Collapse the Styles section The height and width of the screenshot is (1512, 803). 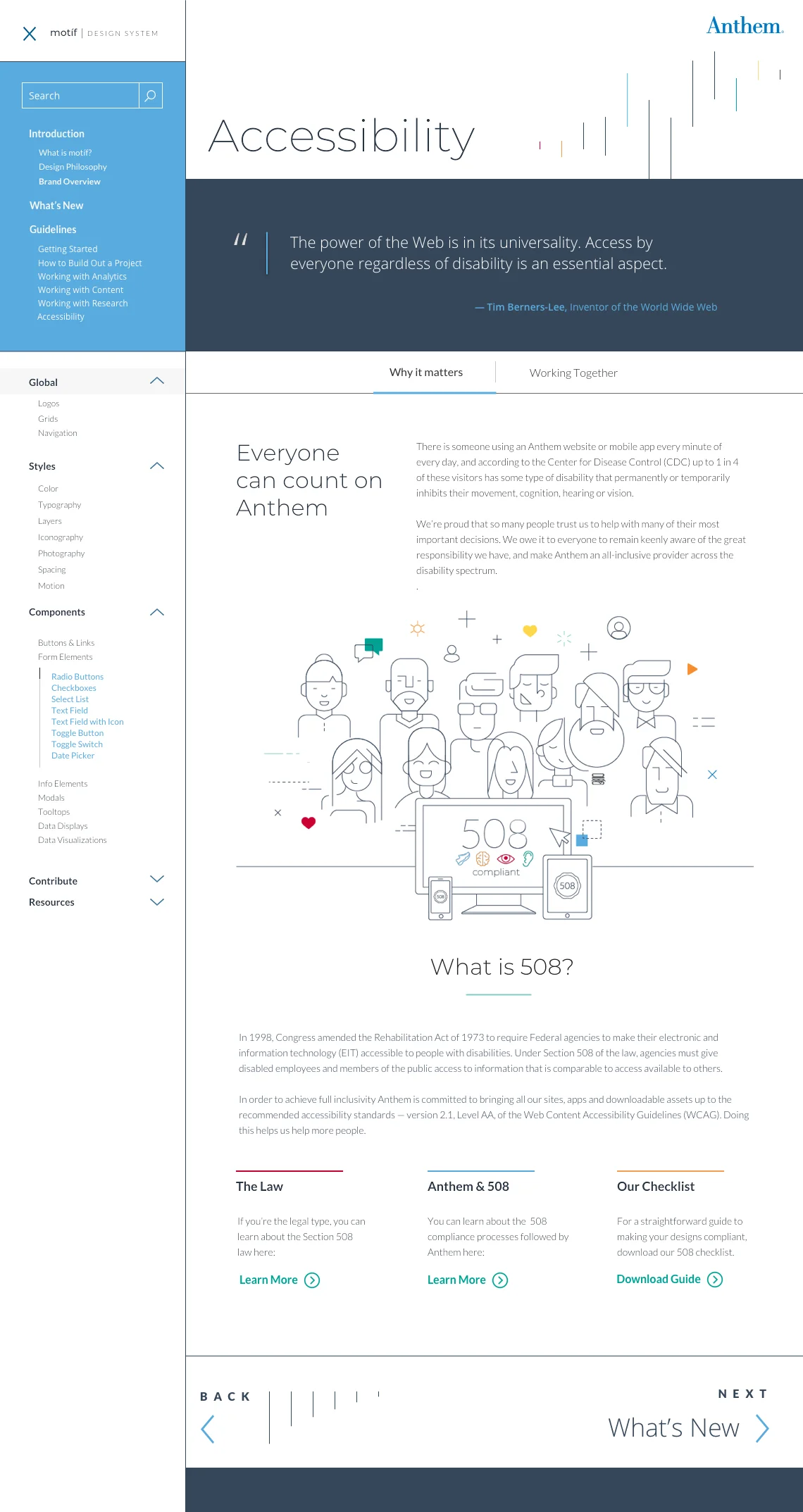157,466
